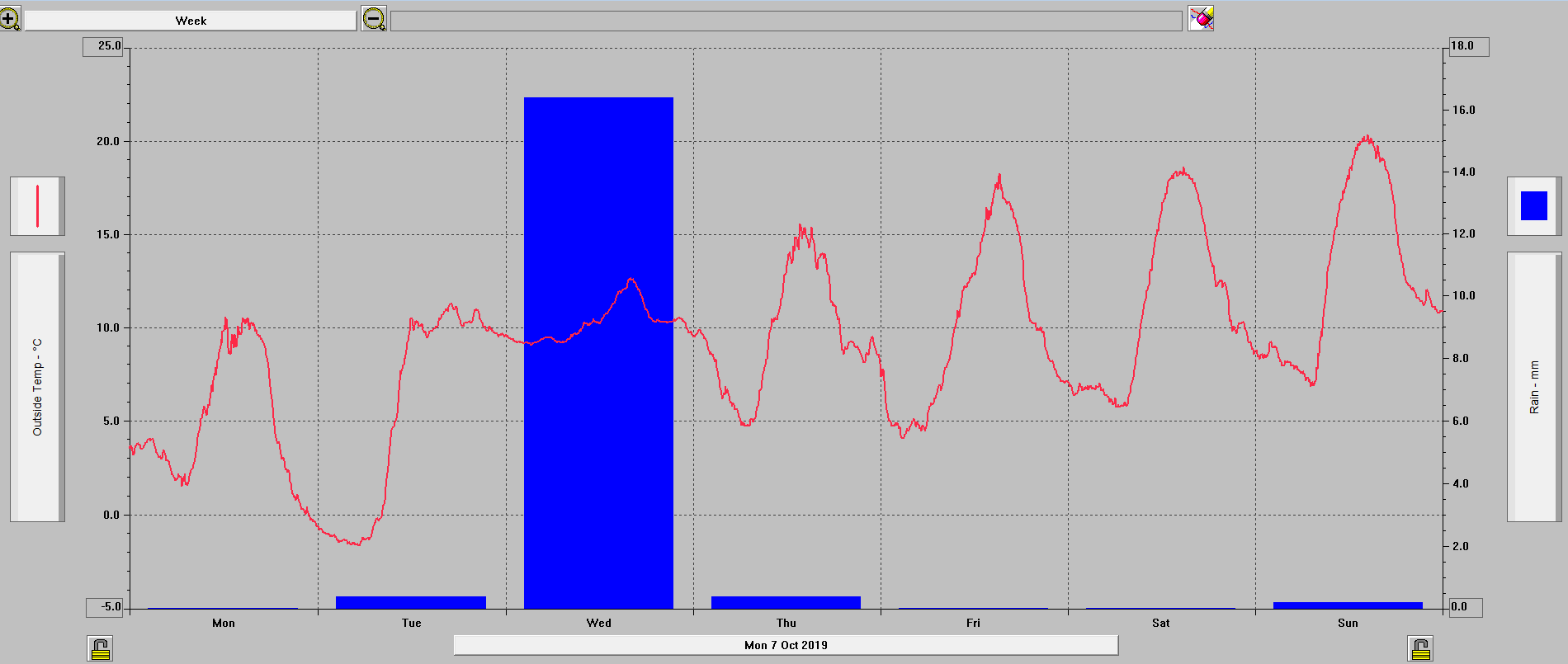
Task: Click the Sunday rain bar
Action: click(1348, 605)
